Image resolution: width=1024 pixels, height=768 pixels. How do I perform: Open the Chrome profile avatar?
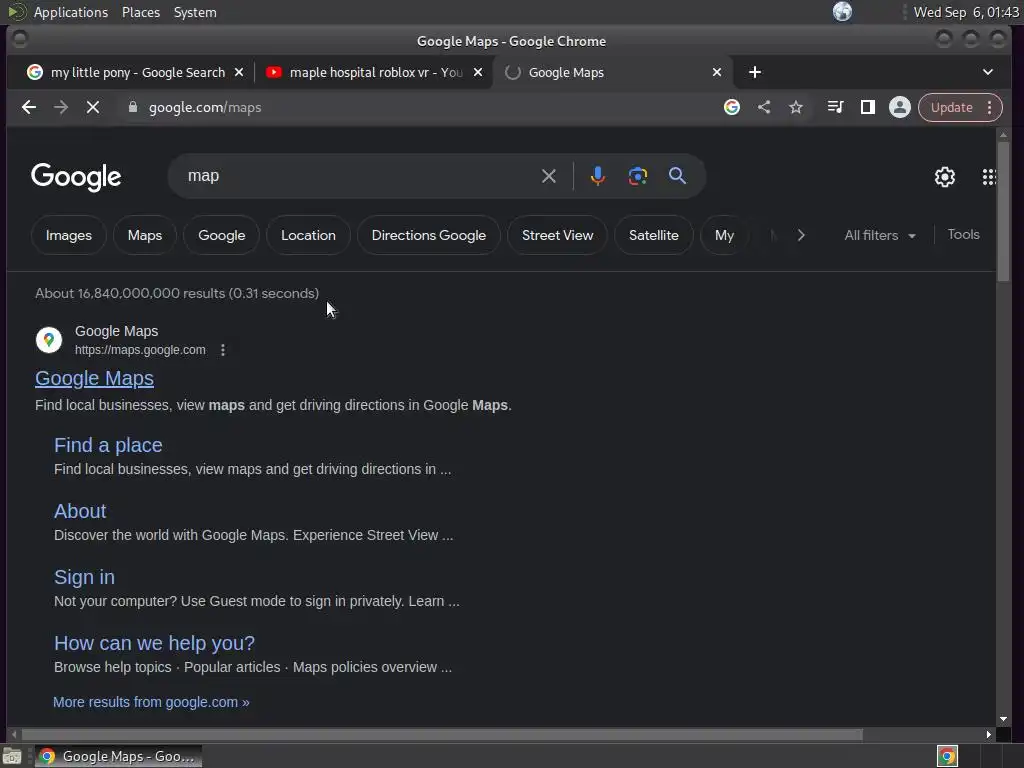click(x=899, y=107)
